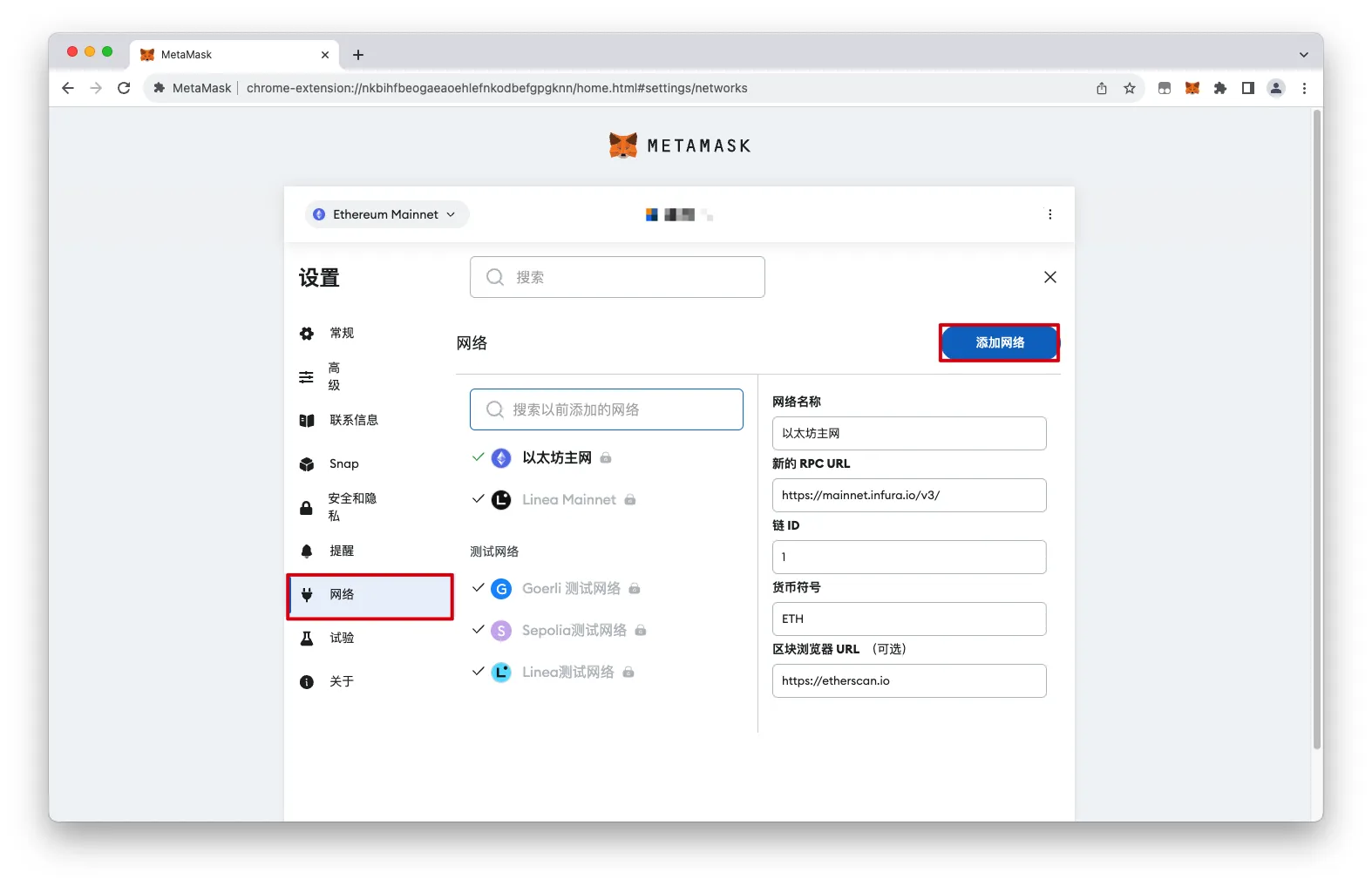The image size is (1372, 886).
Task: Select the 网络 networks tab
Action: point(370,595)
